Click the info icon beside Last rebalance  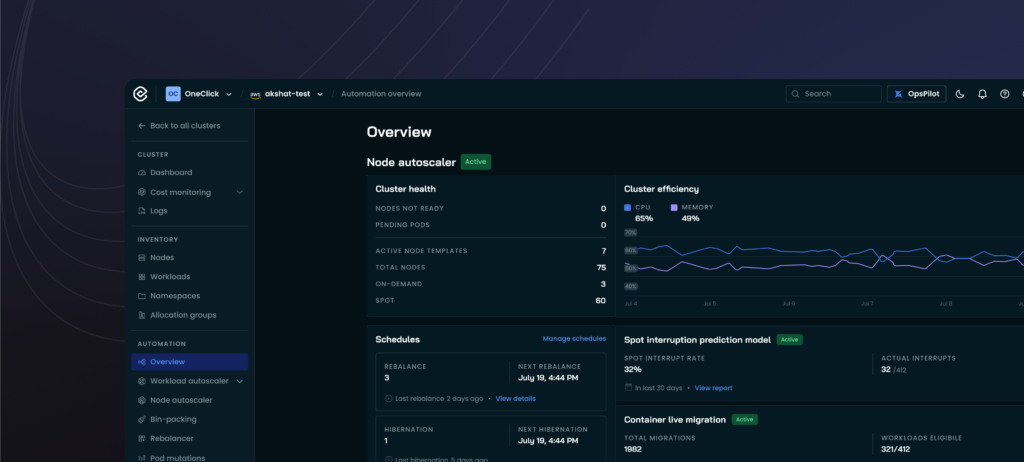[389, 398]
